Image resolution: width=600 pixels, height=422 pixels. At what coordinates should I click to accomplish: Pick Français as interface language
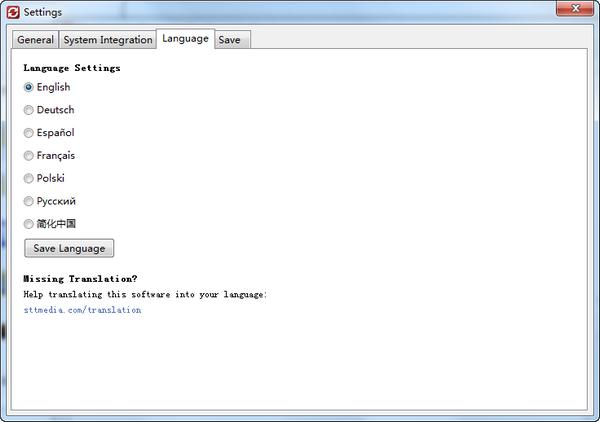coord(29,156)
